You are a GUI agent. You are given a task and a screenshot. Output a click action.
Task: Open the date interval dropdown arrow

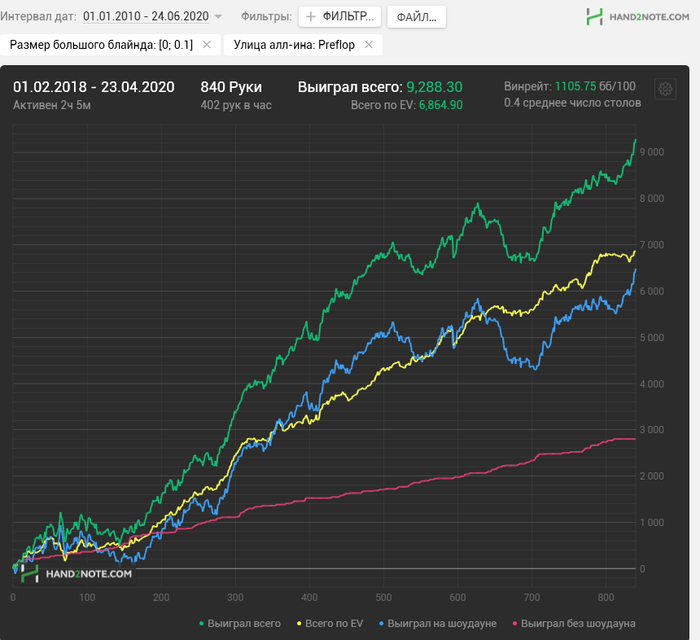point(218,17)
